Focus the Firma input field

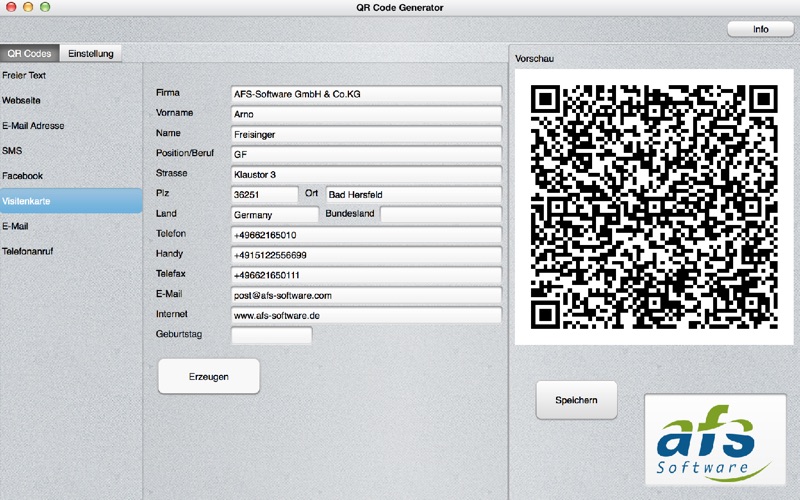pos(366,94)
